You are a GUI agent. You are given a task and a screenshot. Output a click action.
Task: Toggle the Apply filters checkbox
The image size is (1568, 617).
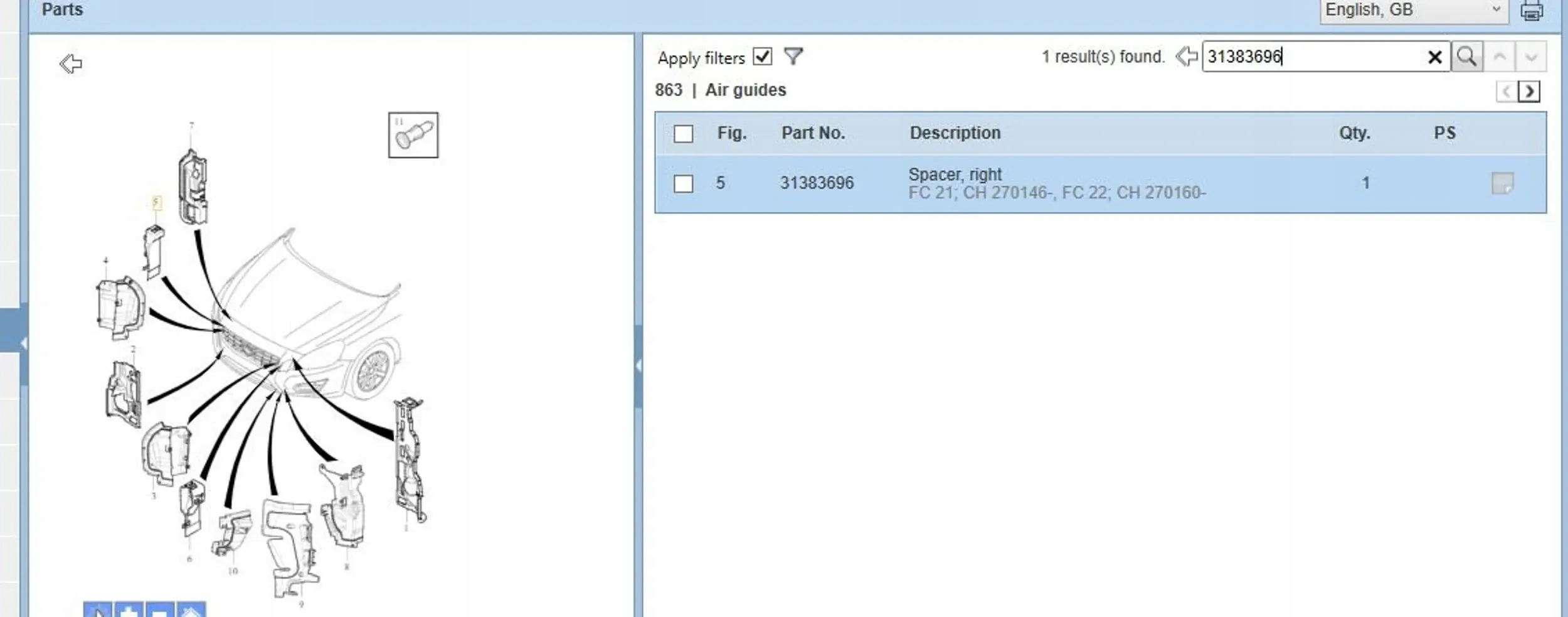coord(762,56)
